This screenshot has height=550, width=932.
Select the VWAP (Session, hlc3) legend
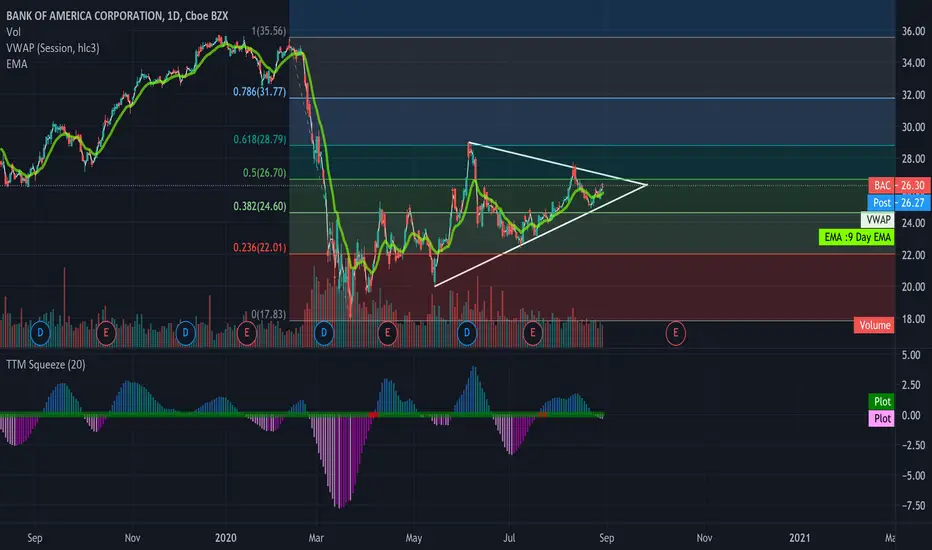coord(52,48)
